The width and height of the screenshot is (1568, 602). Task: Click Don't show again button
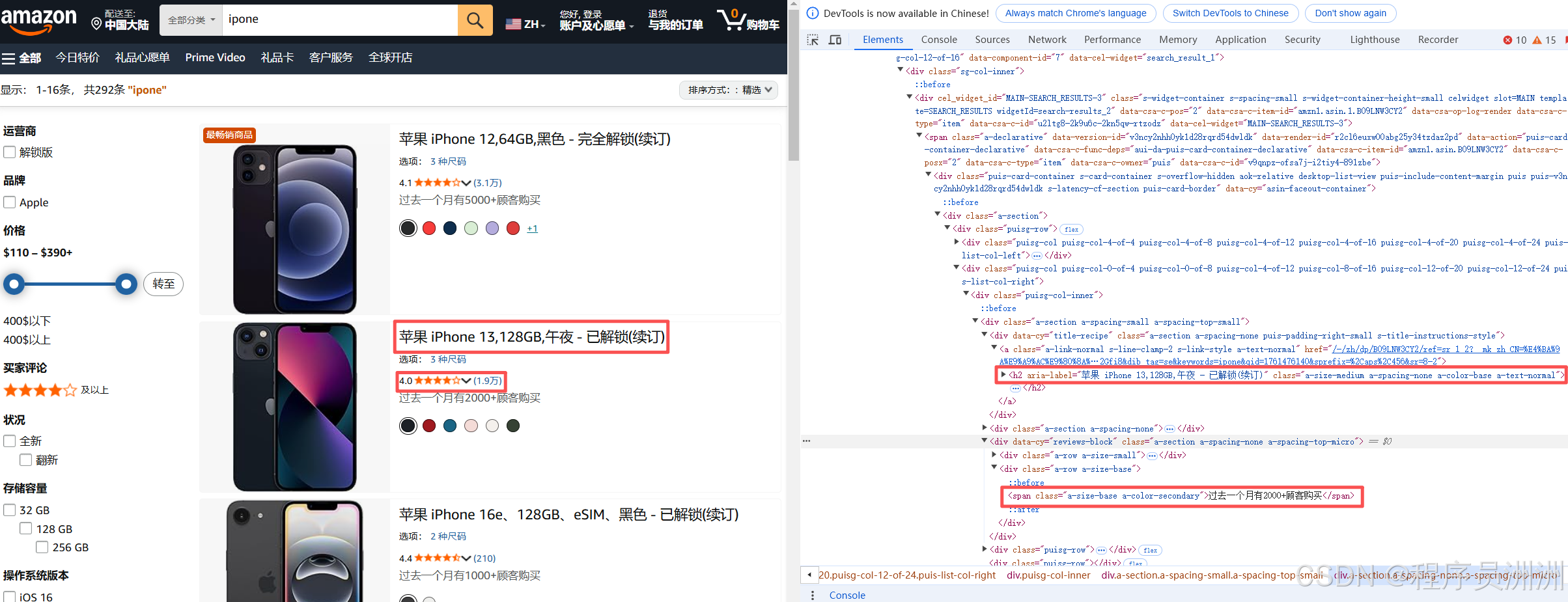tap(1351, 13)
